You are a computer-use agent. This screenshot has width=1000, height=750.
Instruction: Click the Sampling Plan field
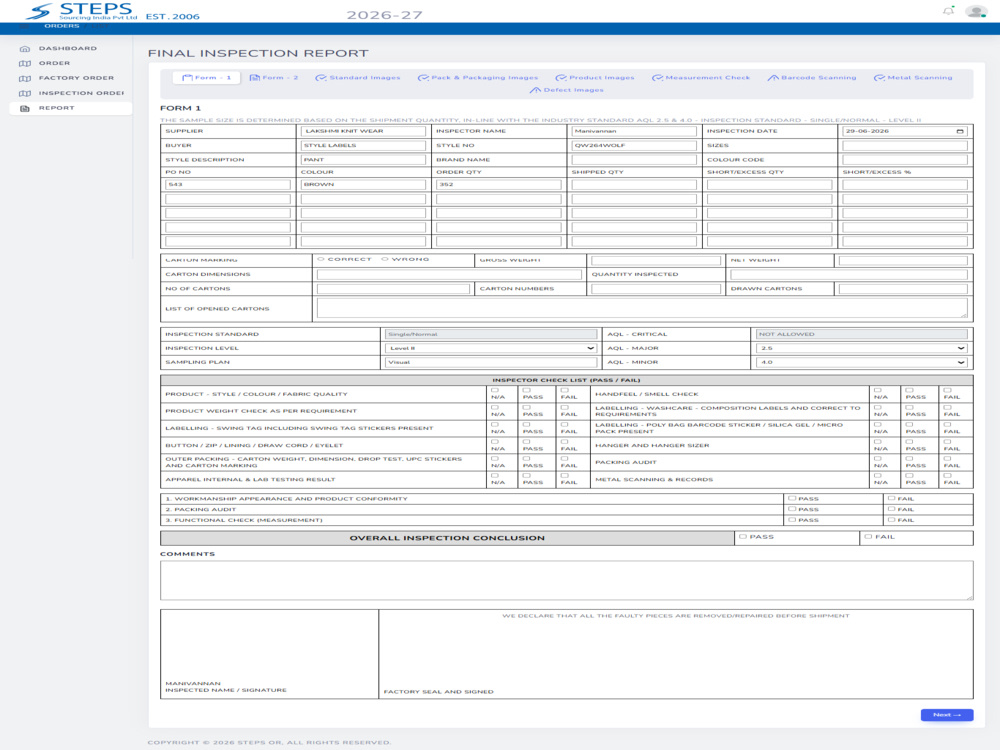point(490,362)
